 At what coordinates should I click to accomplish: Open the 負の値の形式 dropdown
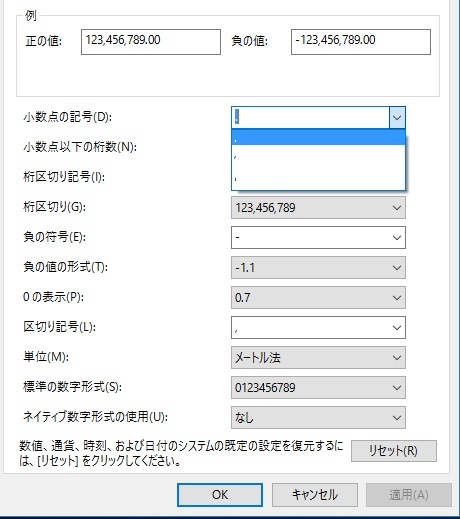tap(318, 268)
